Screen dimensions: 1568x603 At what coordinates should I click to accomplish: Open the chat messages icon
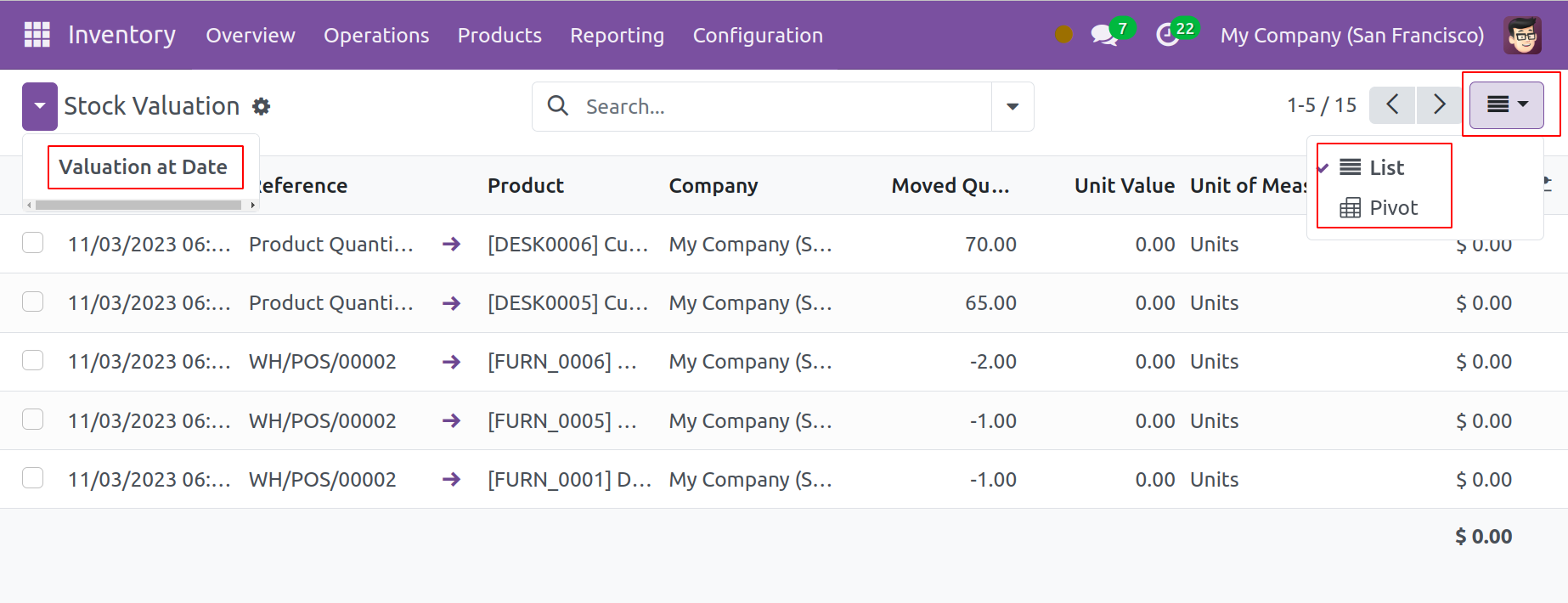click(x=1103, y=36)
